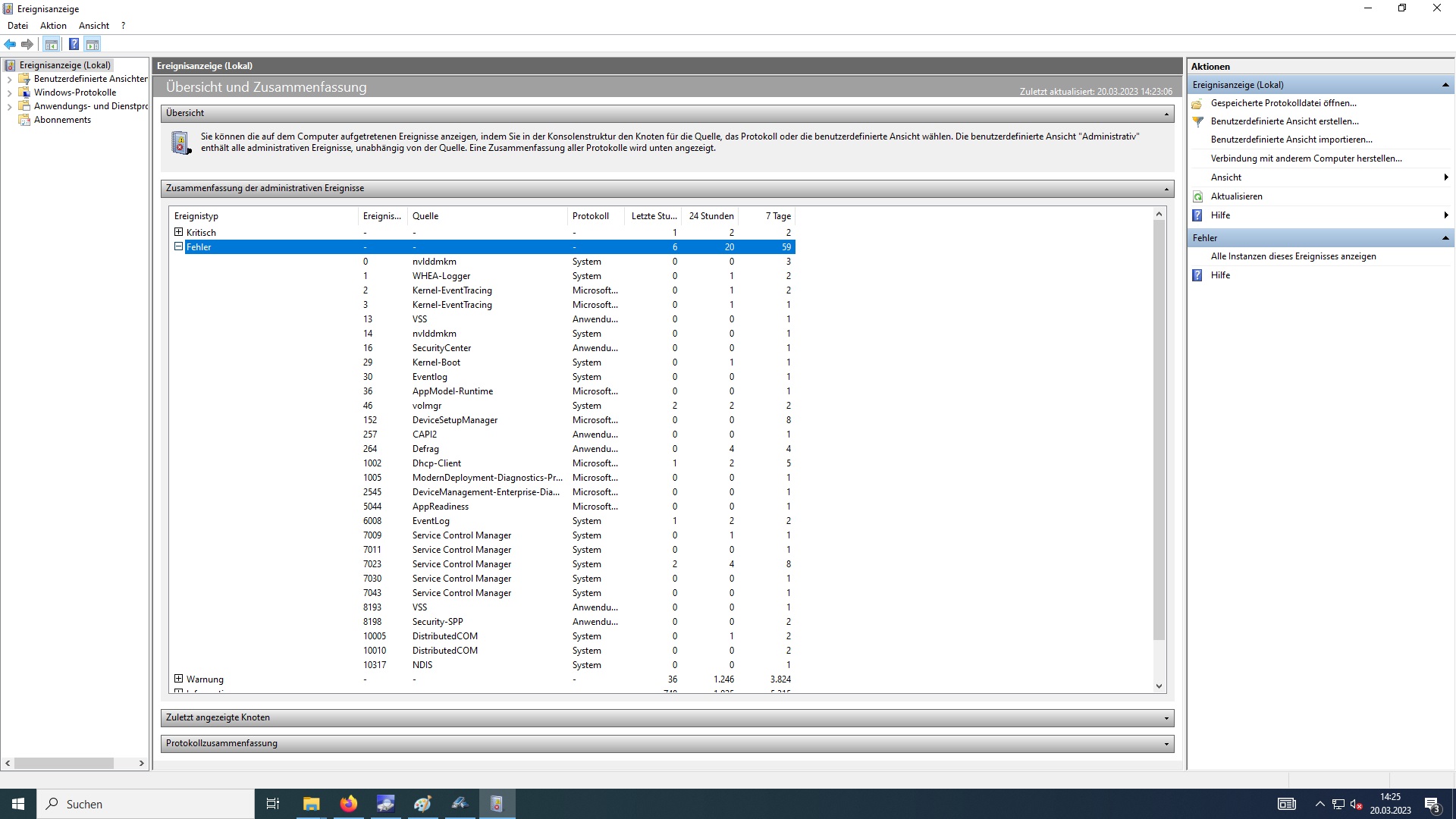Open the Aktion menu
The width and height of the screenshot is (1456, 819).
(53, 26)
